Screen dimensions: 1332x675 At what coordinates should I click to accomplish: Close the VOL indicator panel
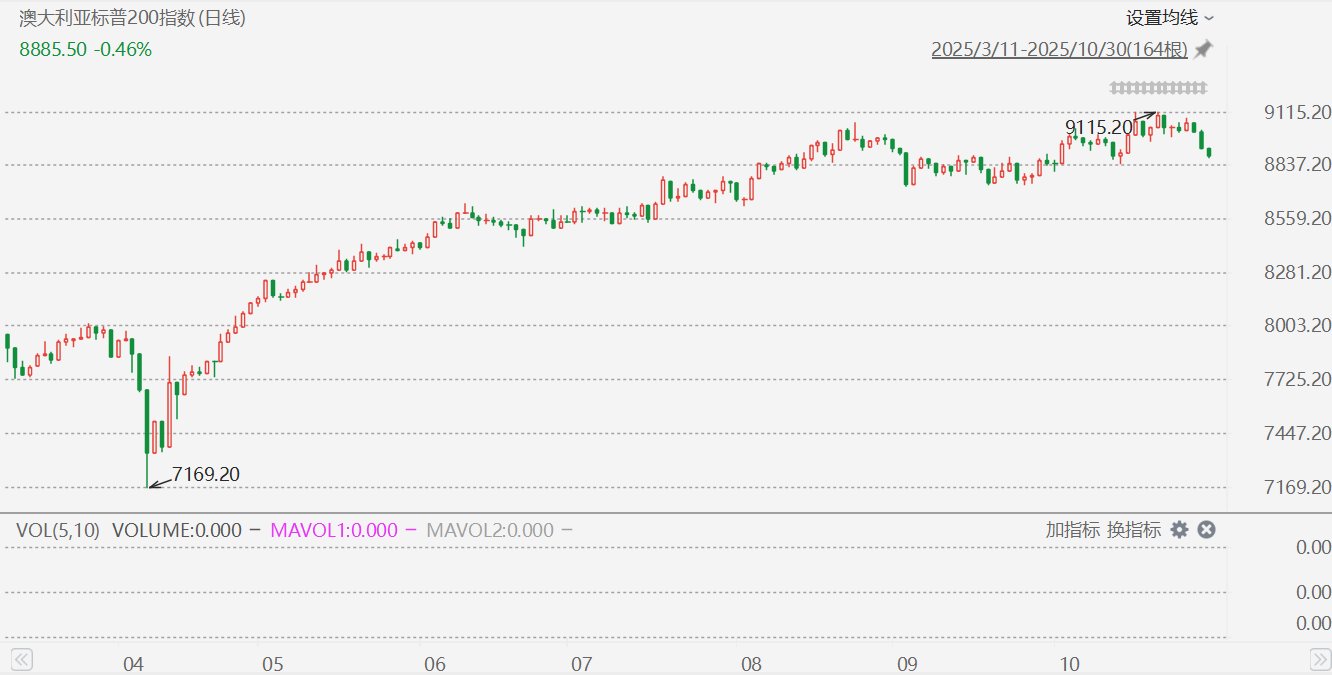pyautogui.click(x=1206, y=530)
